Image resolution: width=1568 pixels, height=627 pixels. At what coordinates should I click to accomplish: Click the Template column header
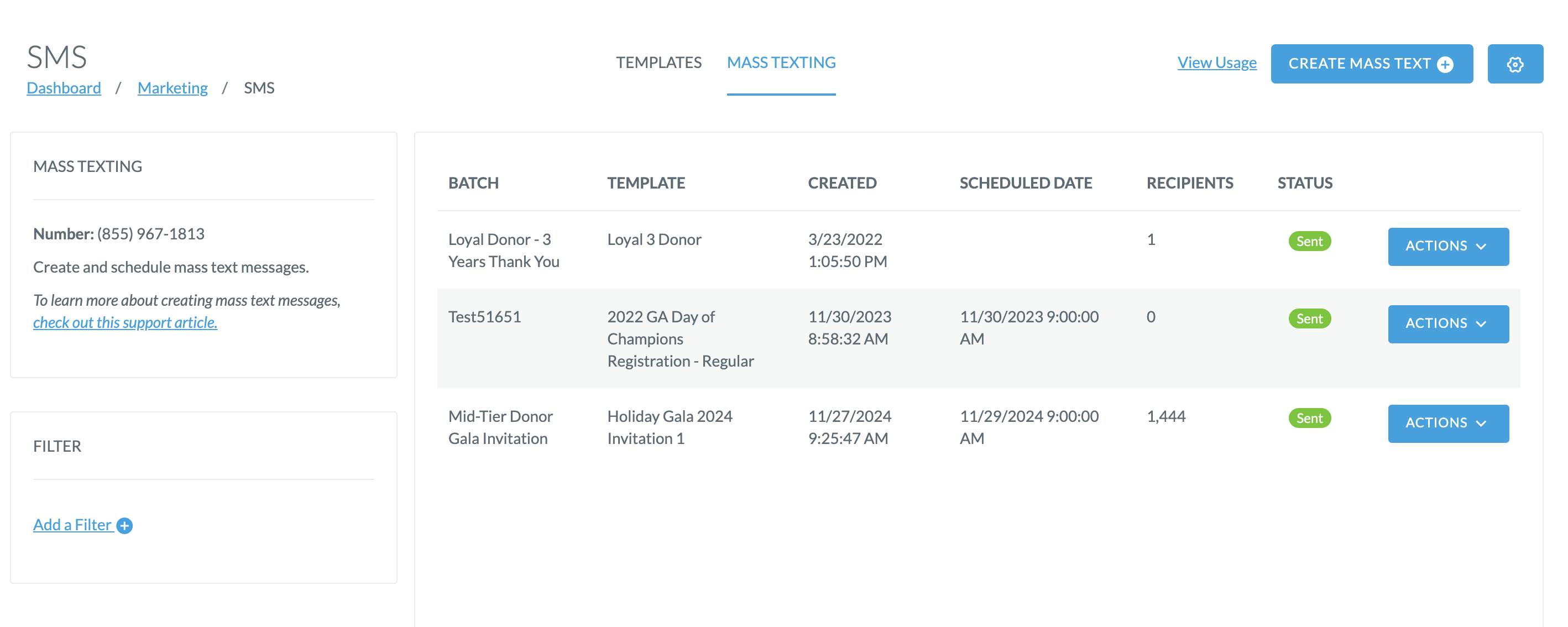pos(646,182)
